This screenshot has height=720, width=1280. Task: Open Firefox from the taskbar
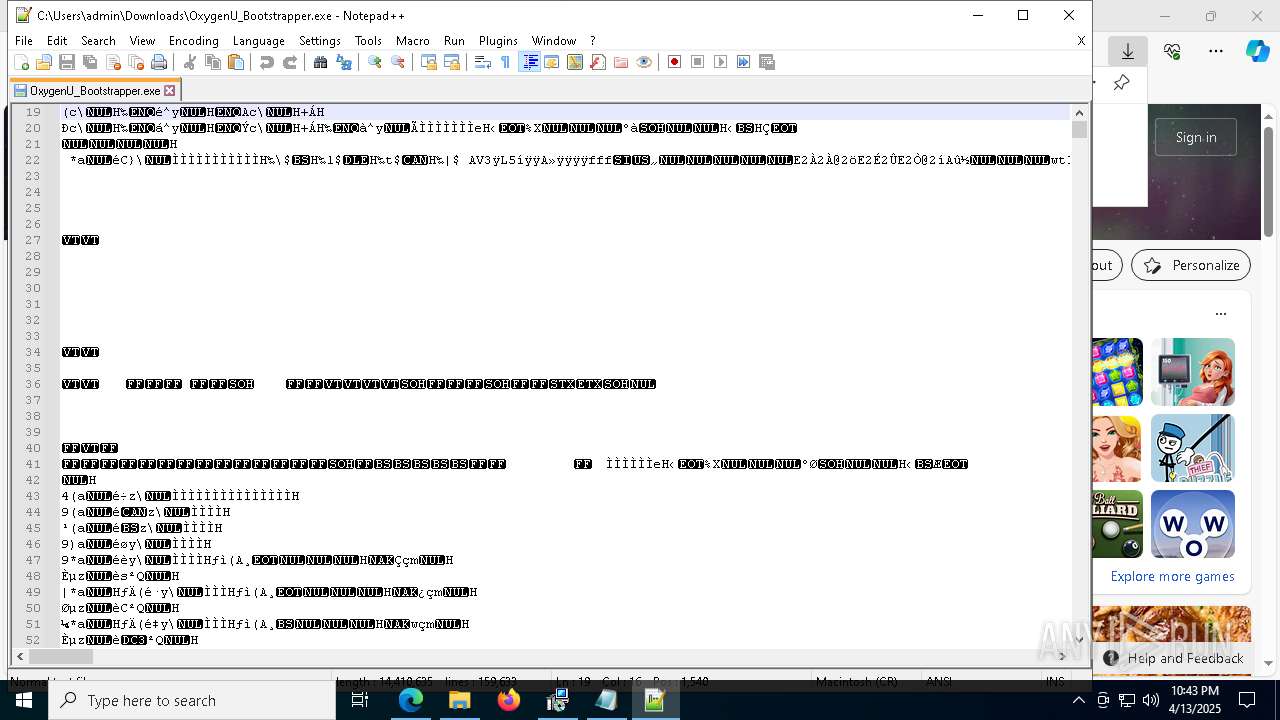coord(509,700)
